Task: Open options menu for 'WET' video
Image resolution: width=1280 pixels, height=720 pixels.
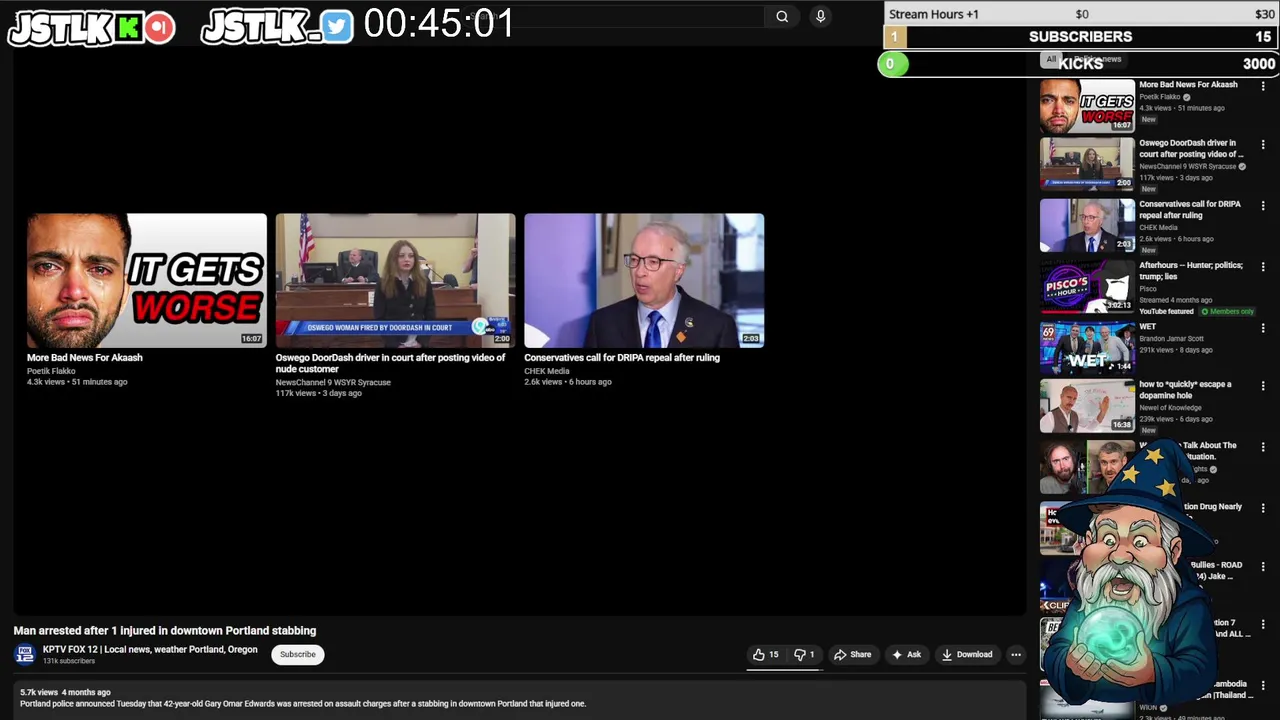Action: pos(1263,328)
